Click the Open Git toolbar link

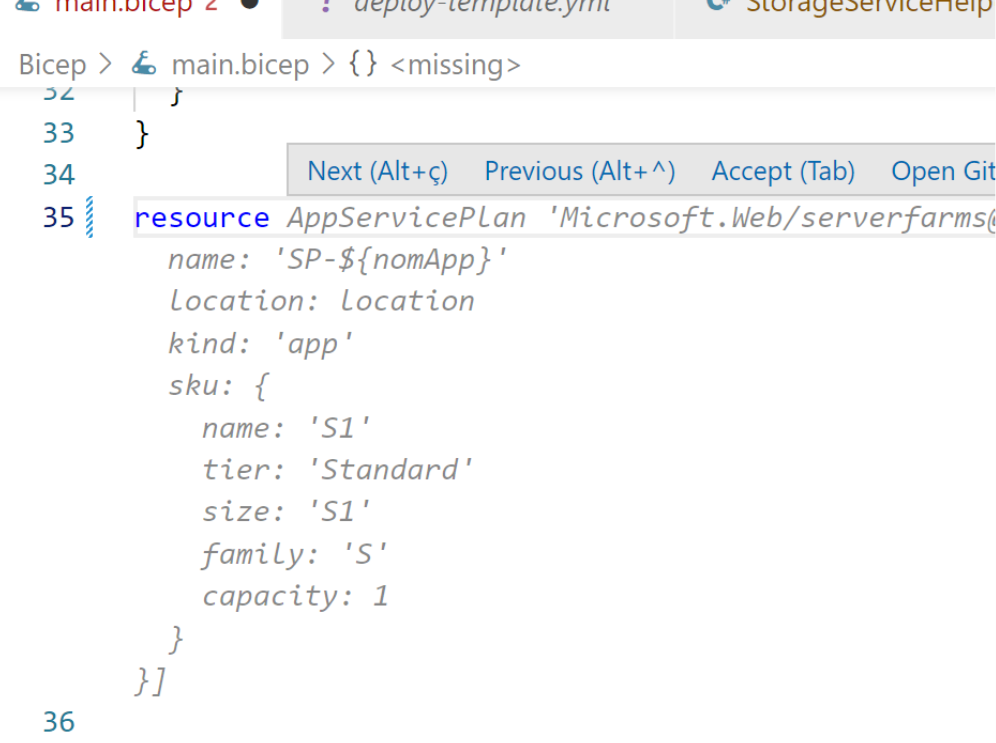tap(942, 171)
